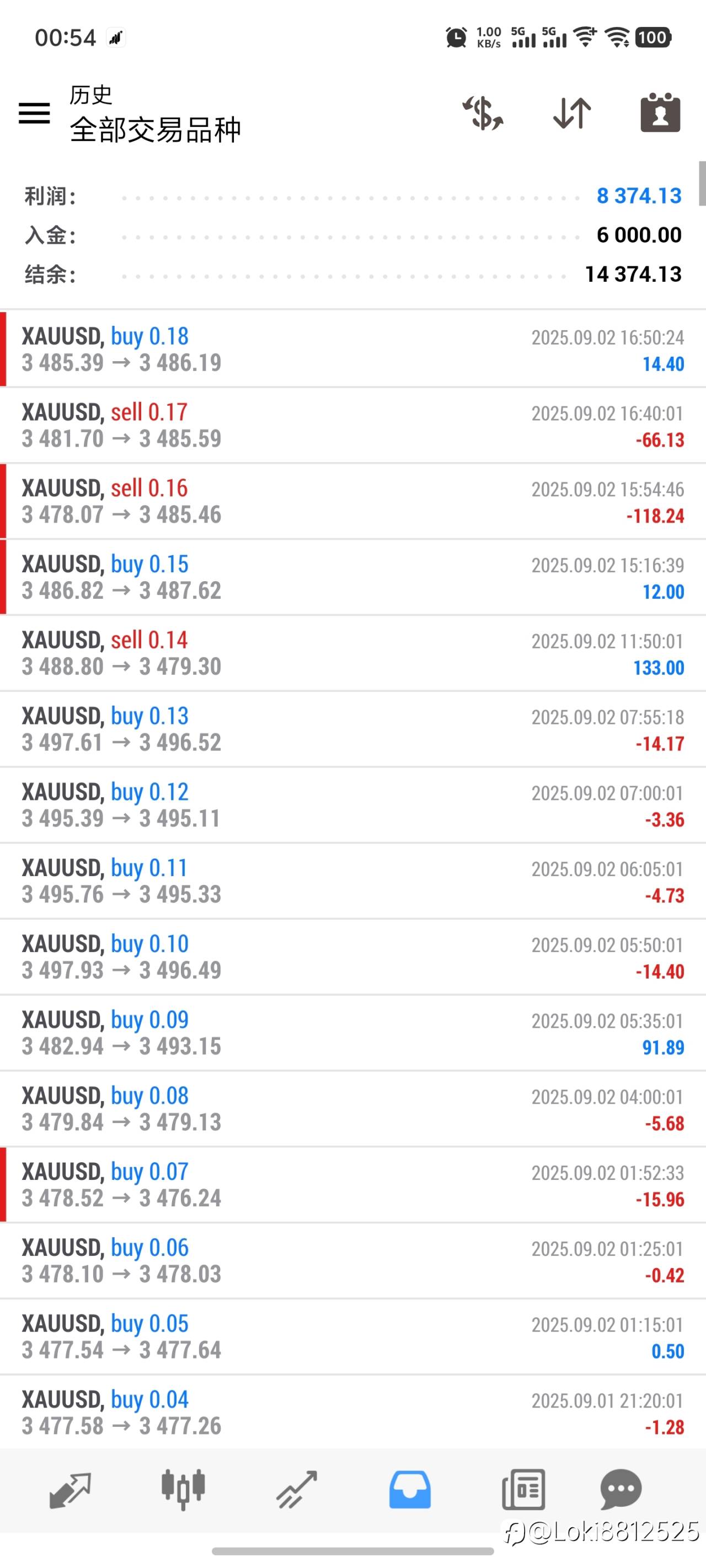Select trade with loss -118.24

click(354, 501)
